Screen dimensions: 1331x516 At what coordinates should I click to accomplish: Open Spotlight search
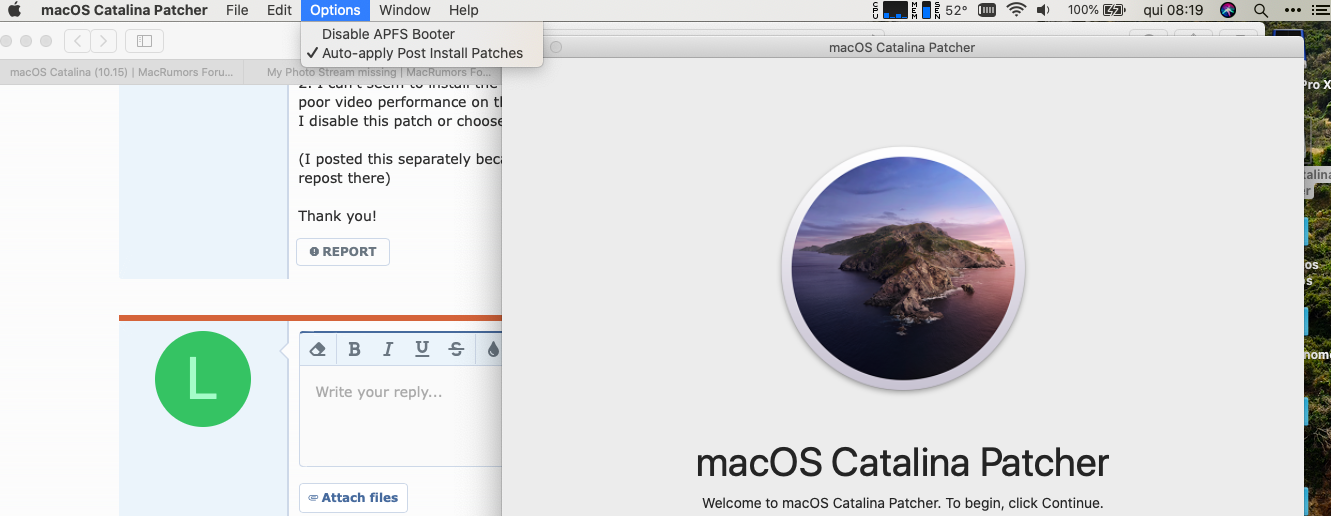[1261, 10]
